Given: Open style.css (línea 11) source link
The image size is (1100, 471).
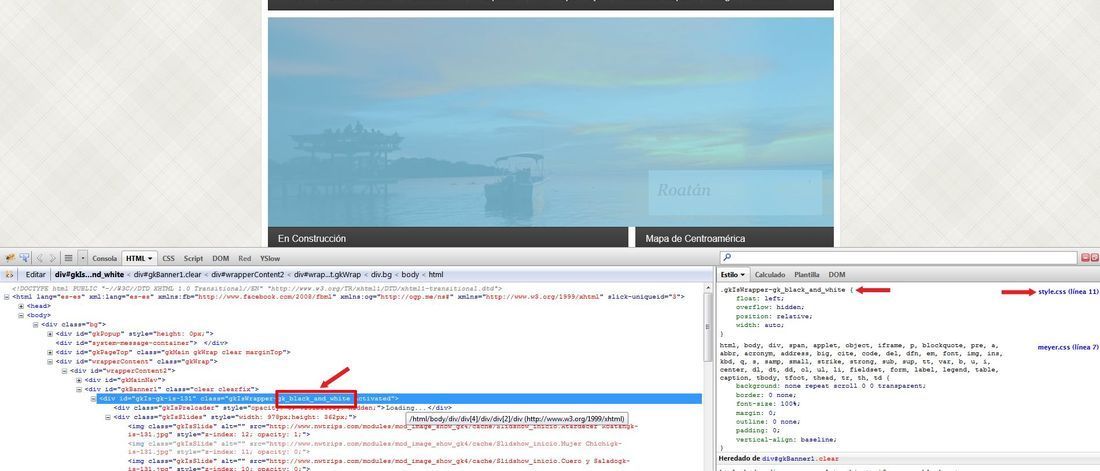Looking at the screenshot, I should coord(1068,291).
